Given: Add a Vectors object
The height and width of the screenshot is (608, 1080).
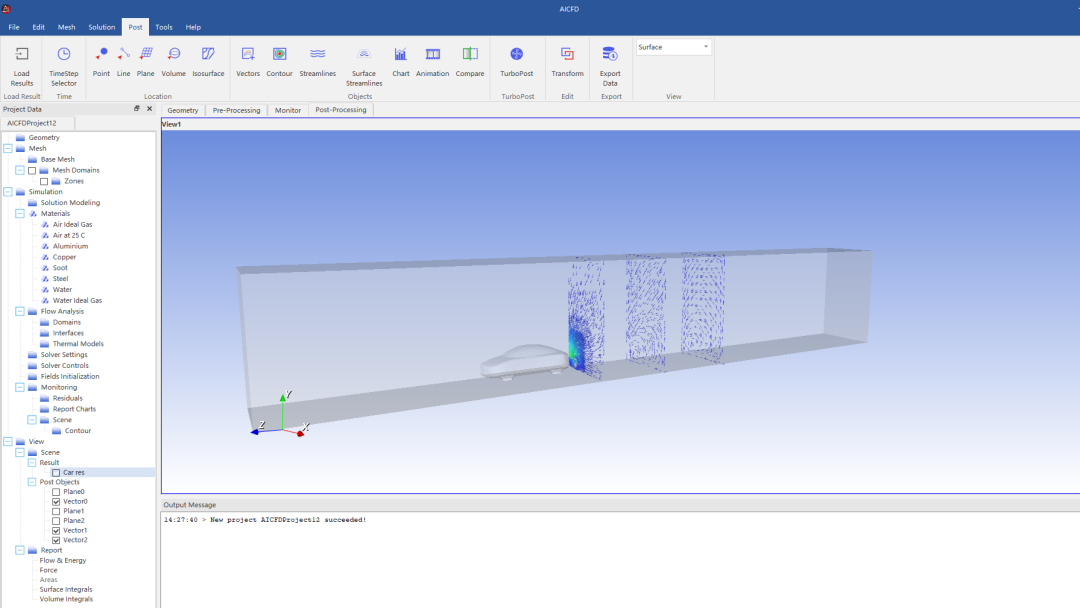Looking at the screenshot, I should click(x=248, y=54).
